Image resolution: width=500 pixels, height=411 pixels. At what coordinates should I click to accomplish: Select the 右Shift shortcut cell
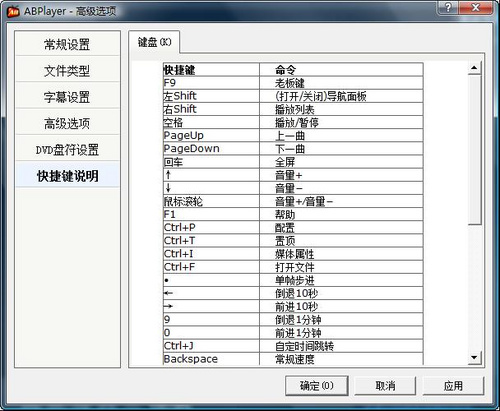[211, 109]
